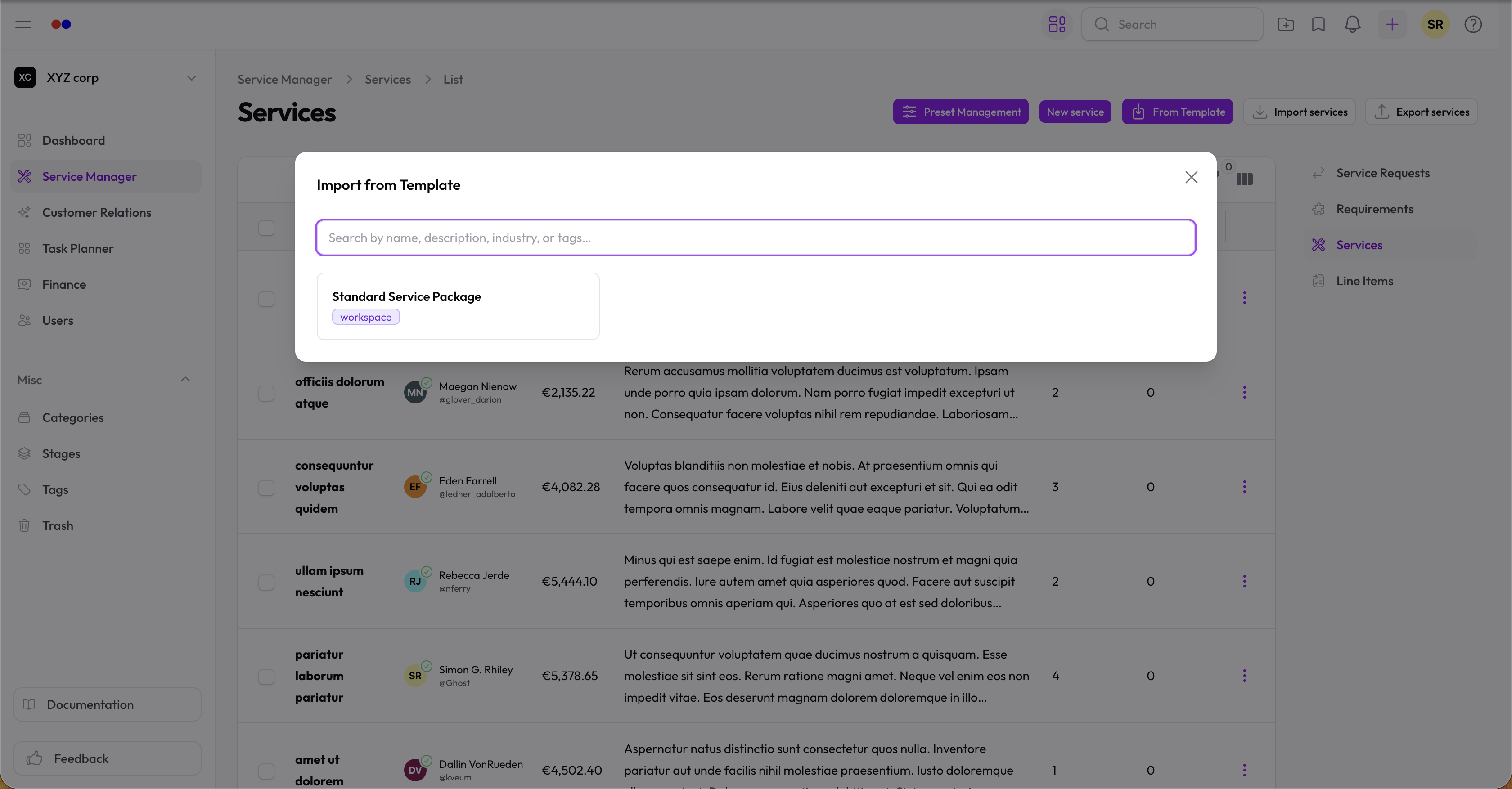1512x789 pixels.
Task: Click Services breadcrumb link
Action: tap(387, 79)
